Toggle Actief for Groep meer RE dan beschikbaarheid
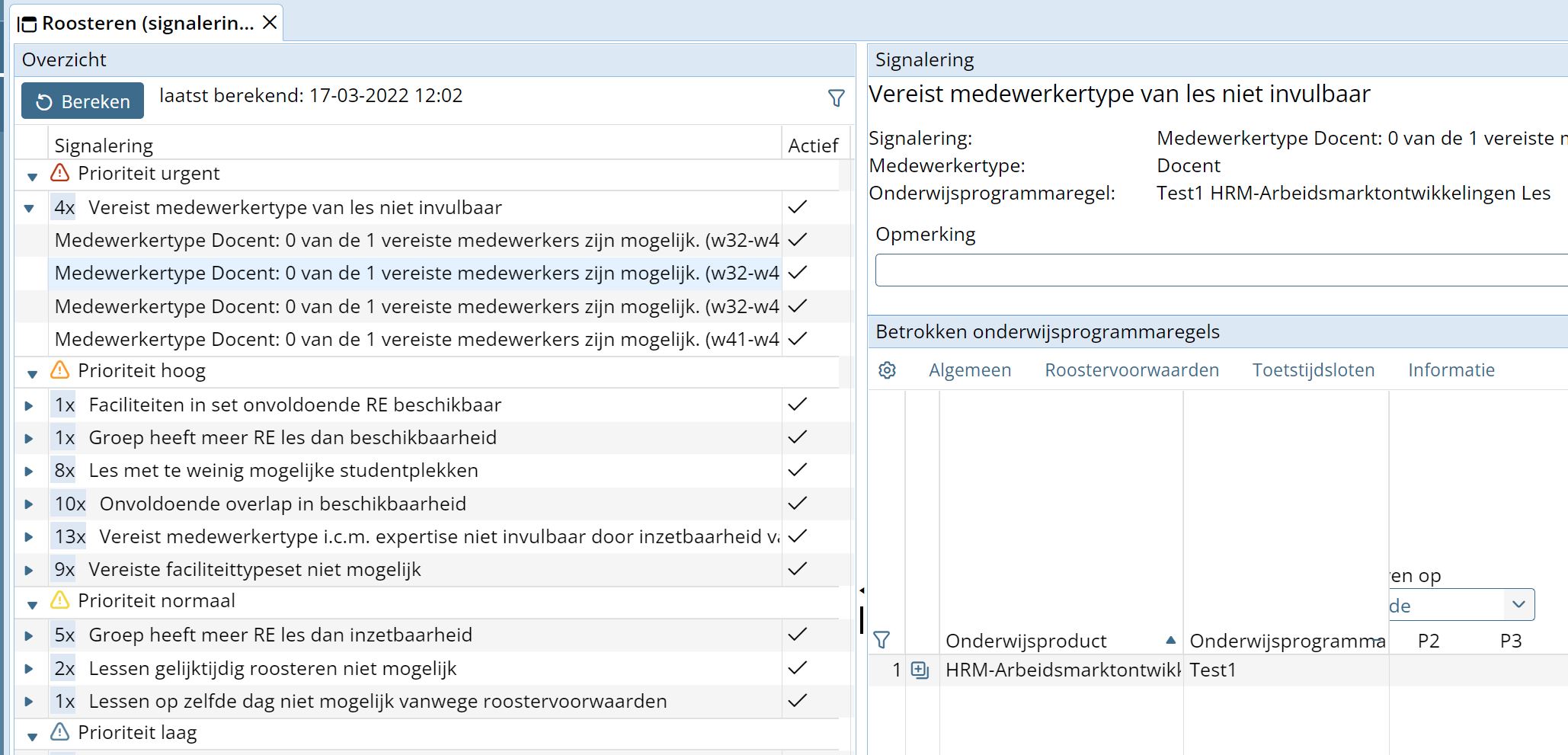The height and width of the screenshot is (755, 1568). (x=797, y=437)
